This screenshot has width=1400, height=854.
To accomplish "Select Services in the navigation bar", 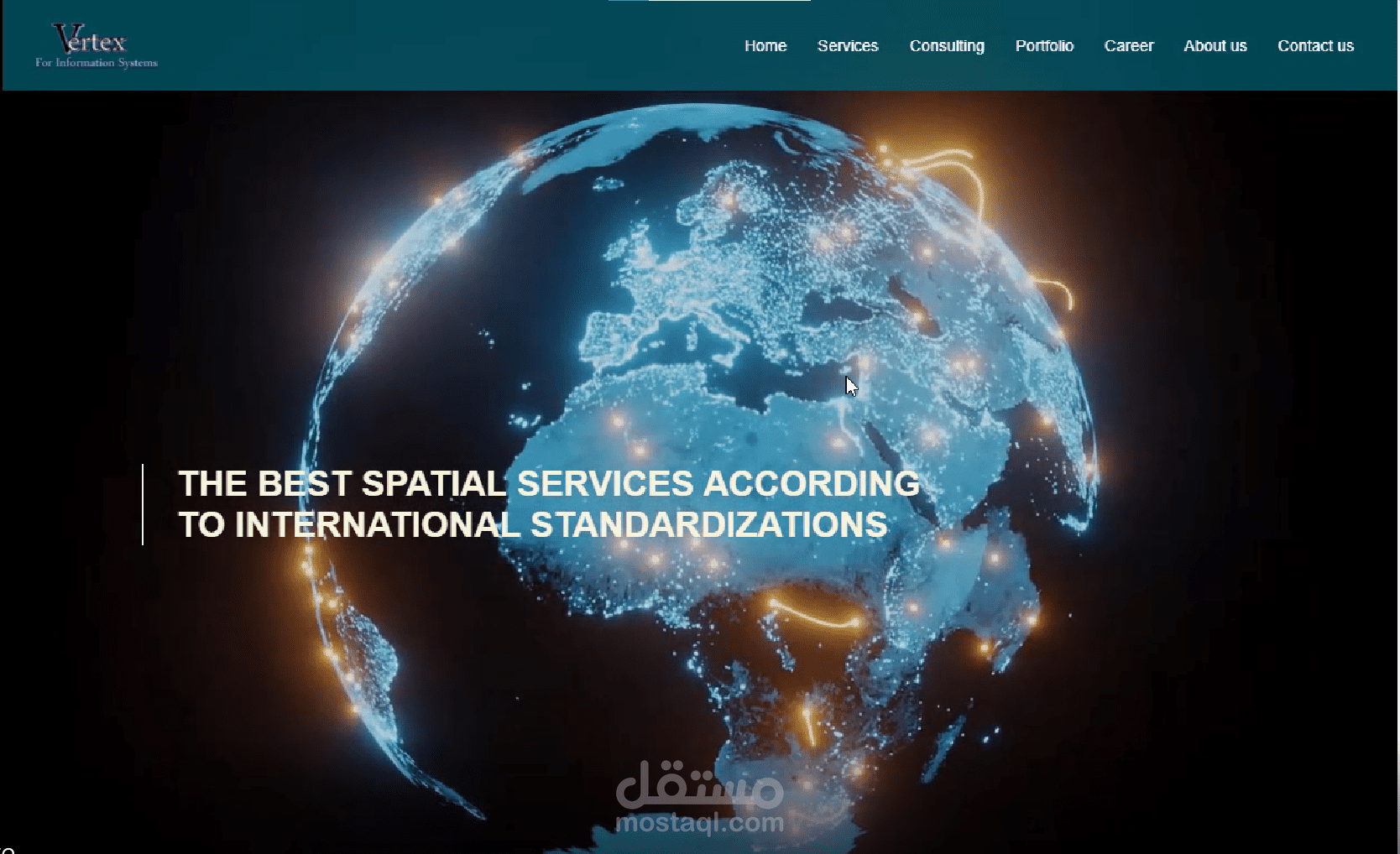I will [847, 46].
